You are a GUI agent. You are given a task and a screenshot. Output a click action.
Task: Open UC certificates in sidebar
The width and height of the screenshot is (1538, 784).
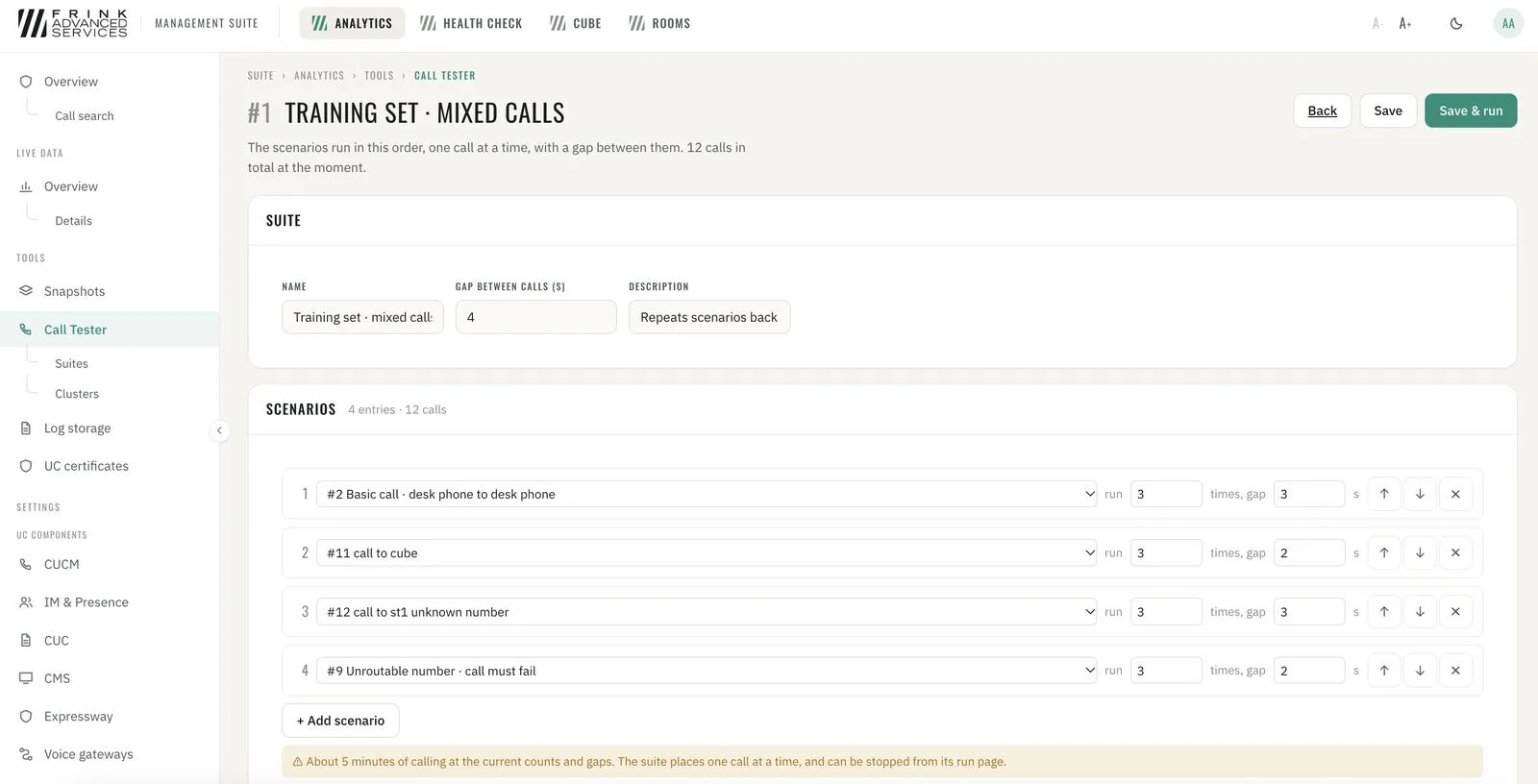(110, 466)
